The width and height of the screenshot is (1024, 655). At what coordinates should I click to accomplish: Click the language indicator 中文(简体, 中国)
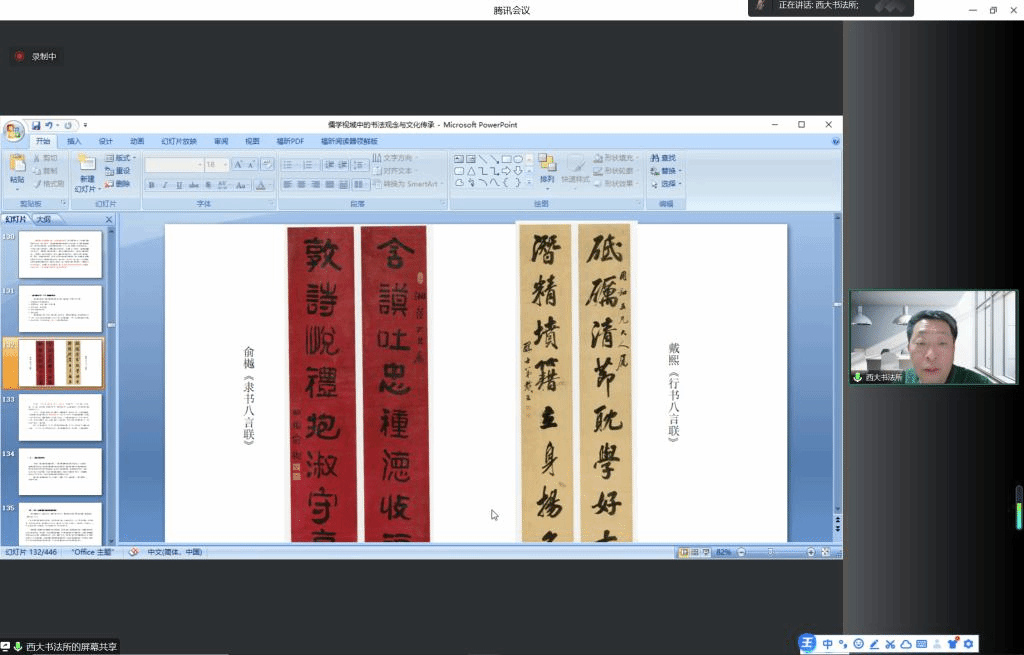tap(174, 552)
